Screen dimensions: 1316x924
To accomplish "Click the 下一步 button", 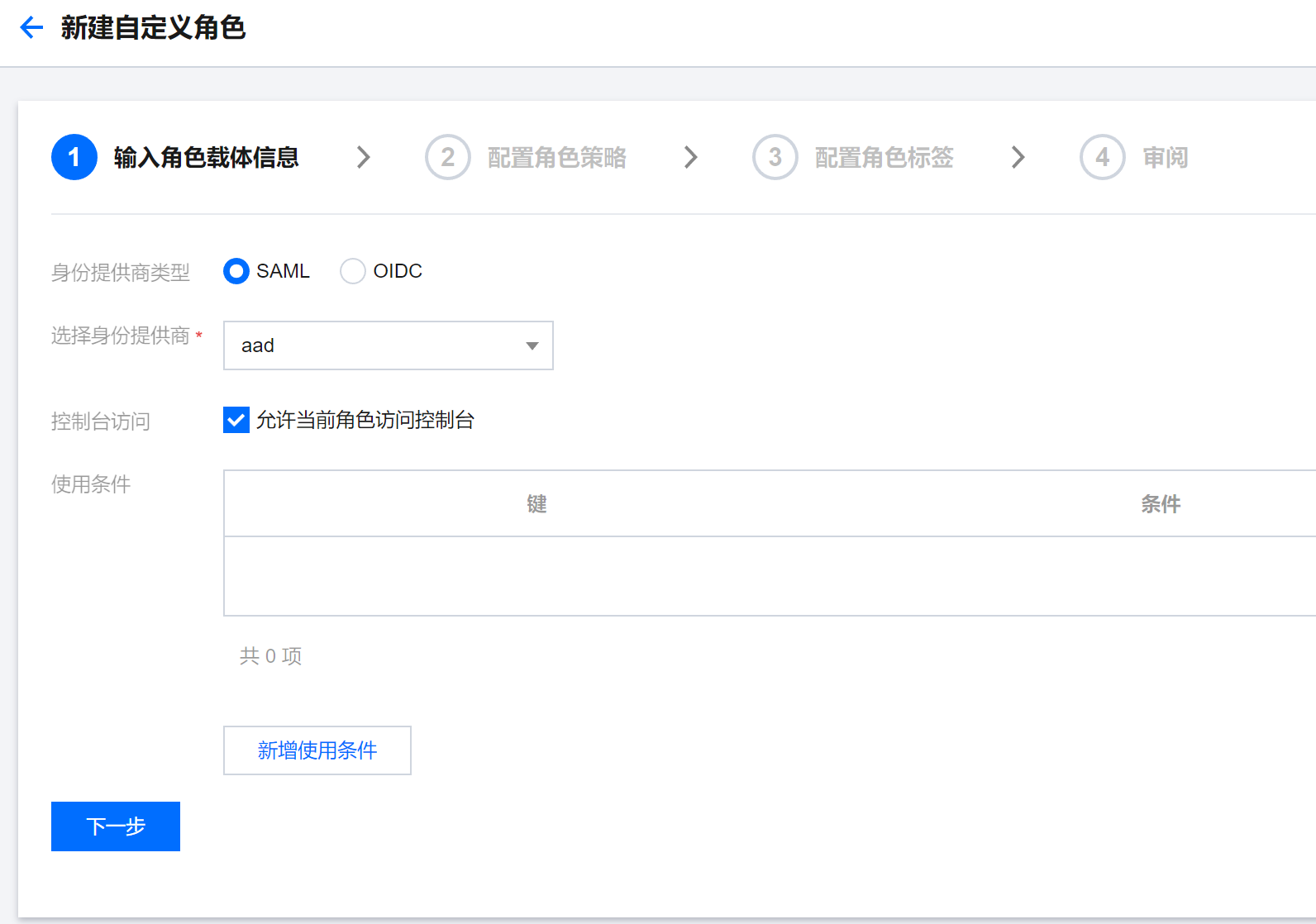I will point(116,826).
